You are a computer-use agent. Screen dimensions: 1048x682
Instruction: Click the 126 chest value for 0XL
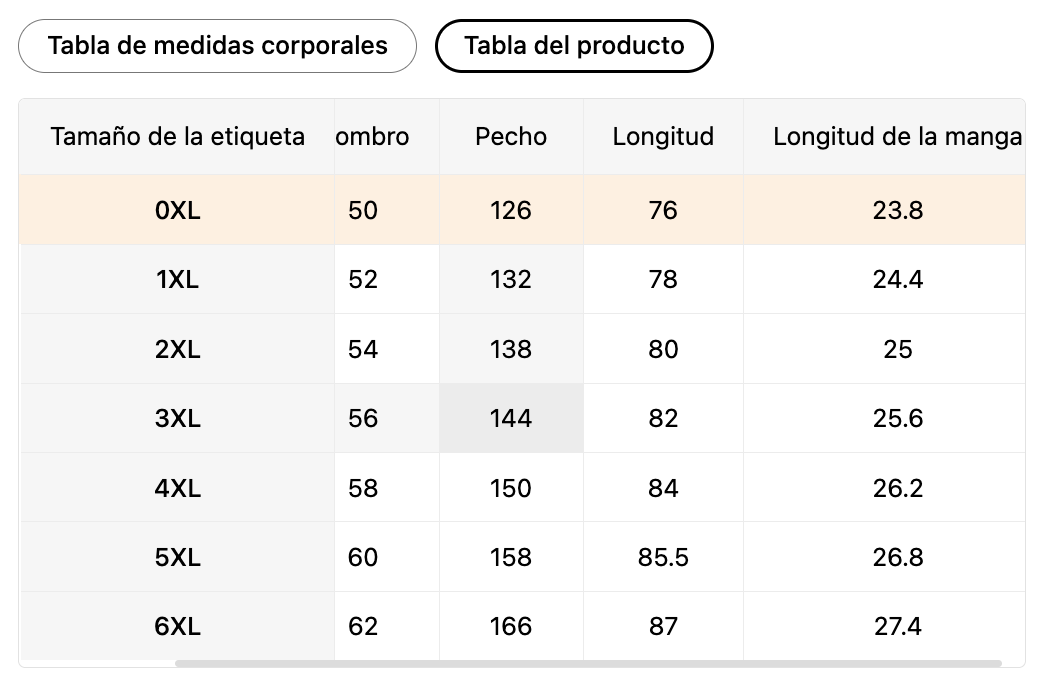(511, 210)
